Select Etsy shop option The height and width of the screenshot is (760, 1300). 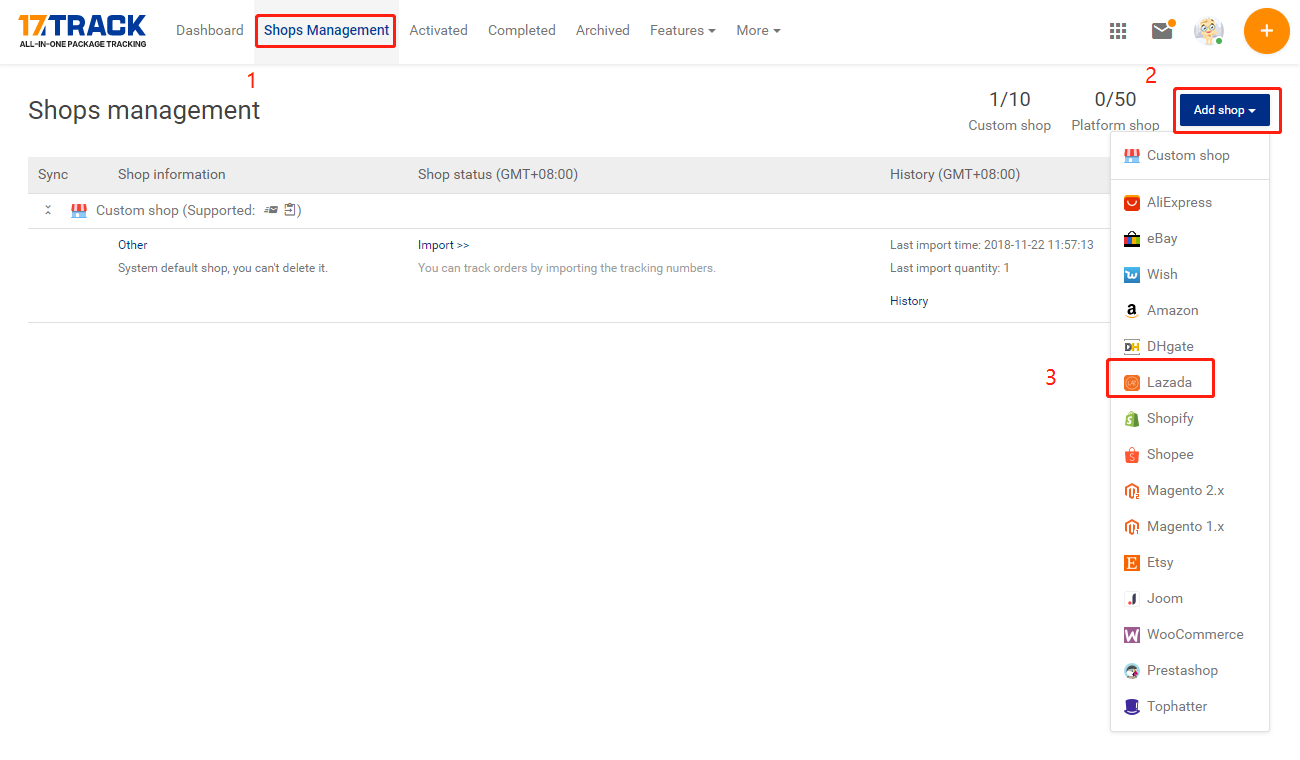click(x=1159, y=562)
